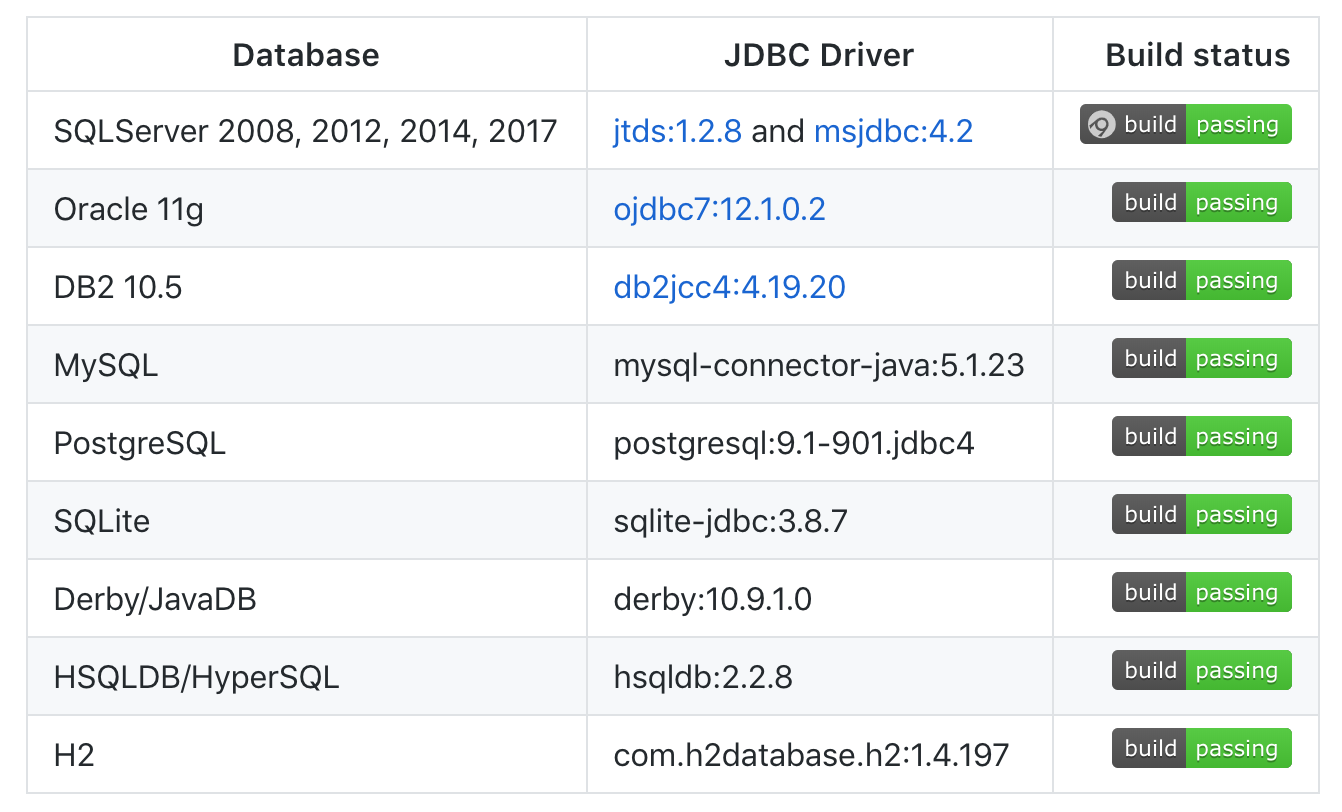Open the H2 build passing badge
Image resolution: width=1342 pixels, height=812 pixels.
point(1201,748)
